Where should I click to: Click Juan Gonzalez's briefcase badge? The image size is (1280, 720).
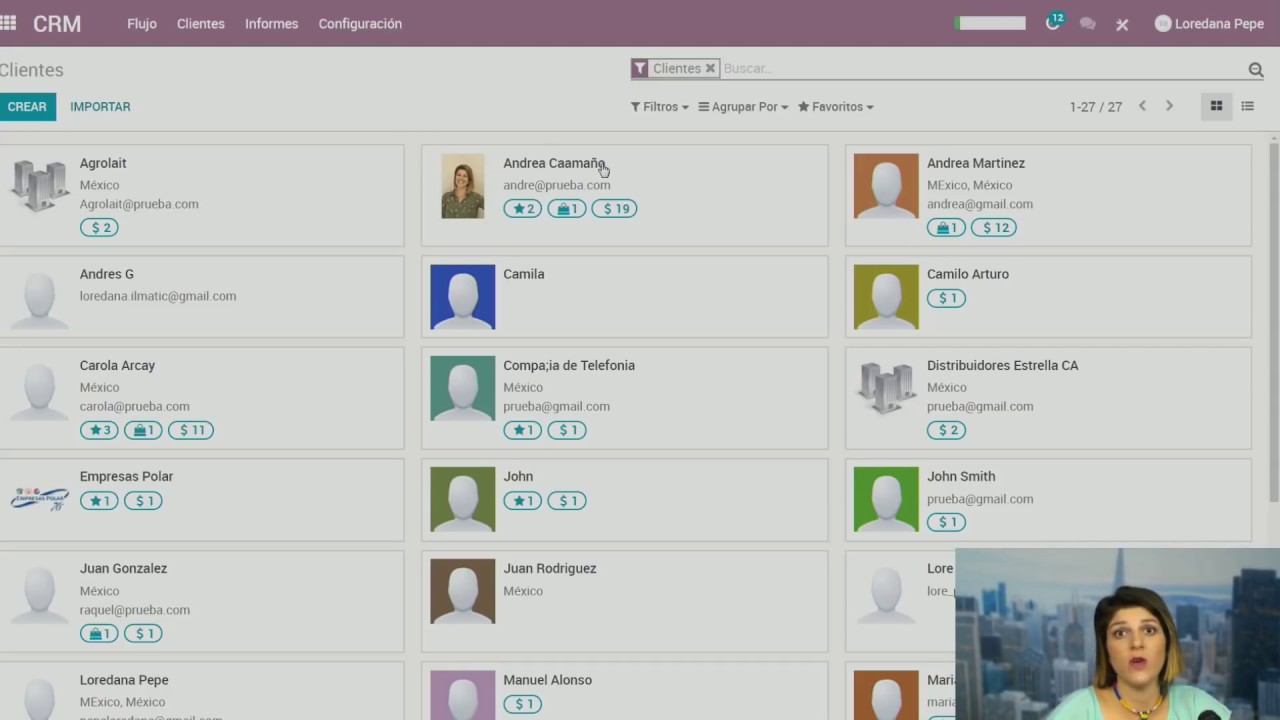coord(99,634)
